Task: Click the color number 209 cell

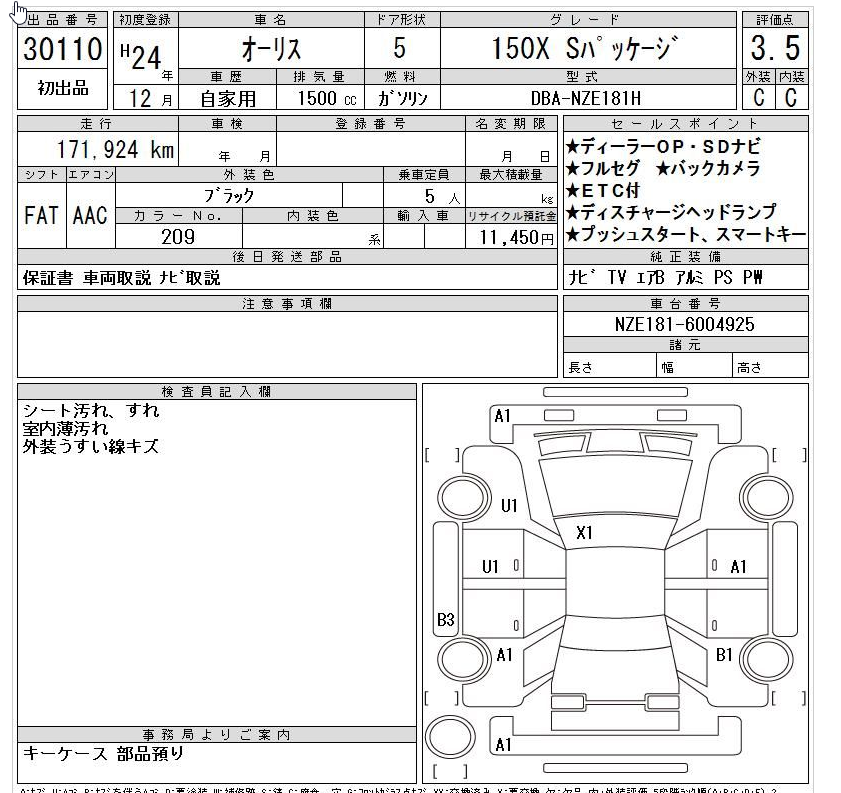Action: point(179,237)
